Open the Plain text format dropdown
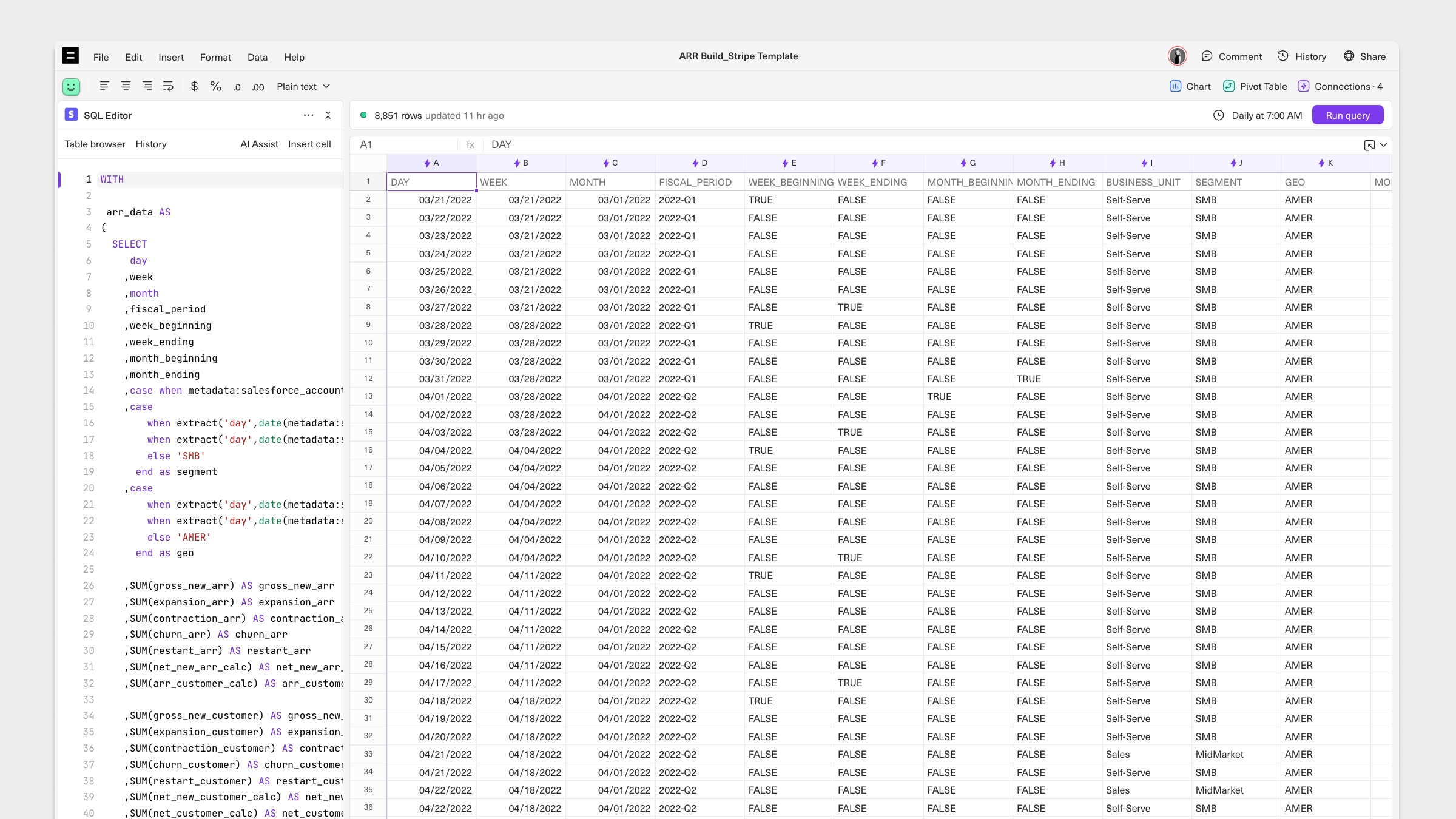1456x819 pixels. [x=303, y=86]
